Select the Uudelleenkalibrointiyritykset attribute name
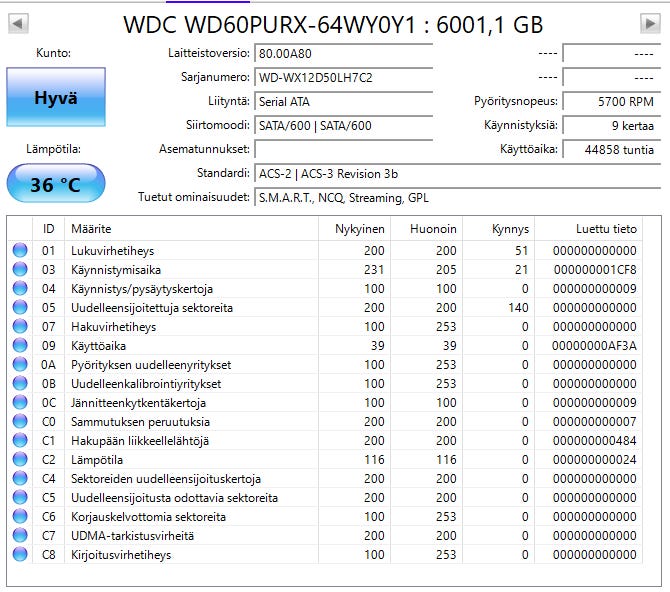670x592 pixels. (146, 384)
